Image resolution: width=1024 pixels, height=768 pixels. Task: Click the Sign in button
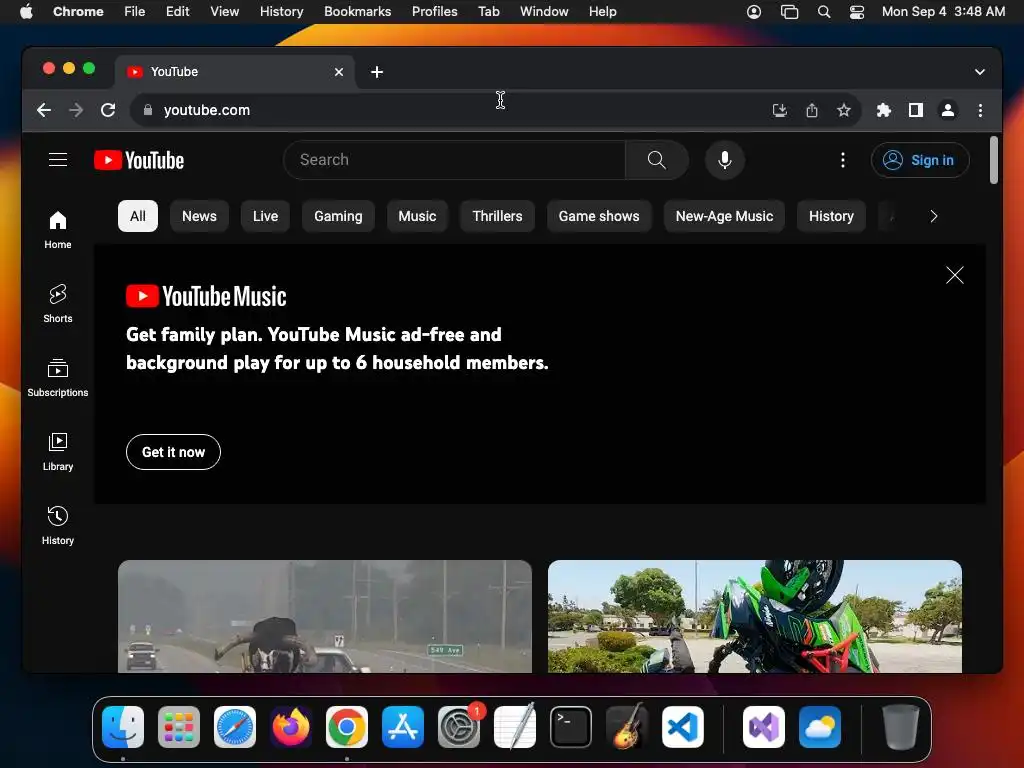920,160
